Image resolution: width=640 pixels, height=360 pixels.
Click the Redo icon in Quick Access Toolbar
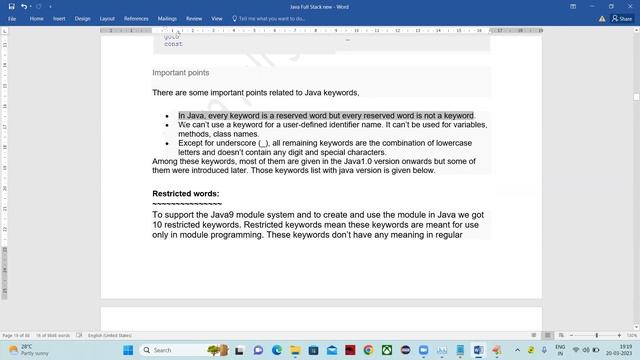coord(39,7)
